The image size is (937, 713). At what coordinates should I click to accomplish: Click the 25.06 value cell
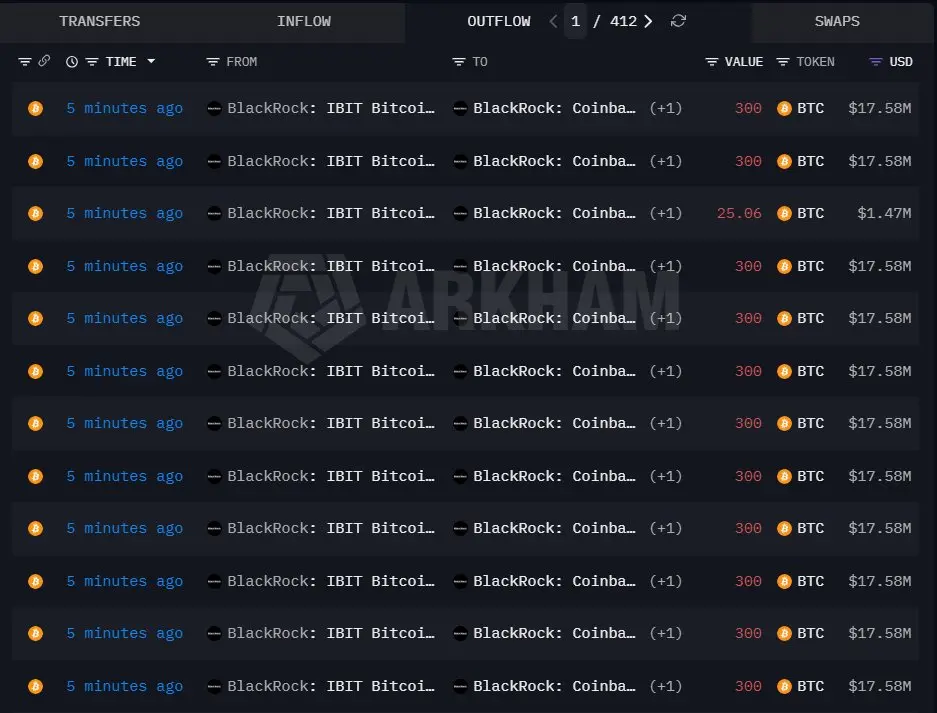coord(739,213)
